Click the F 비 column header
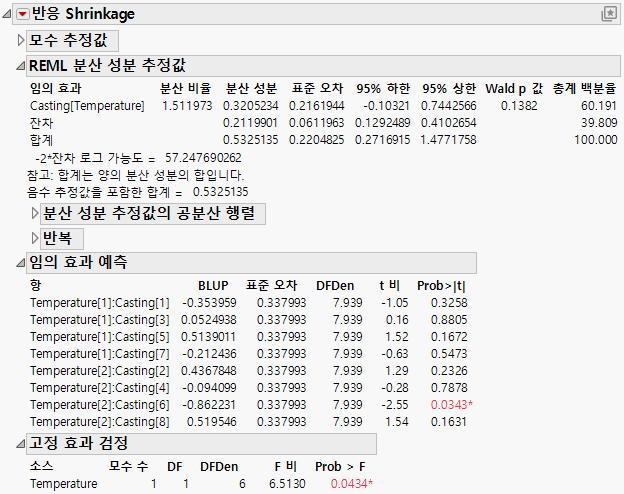 coord(285,467)
